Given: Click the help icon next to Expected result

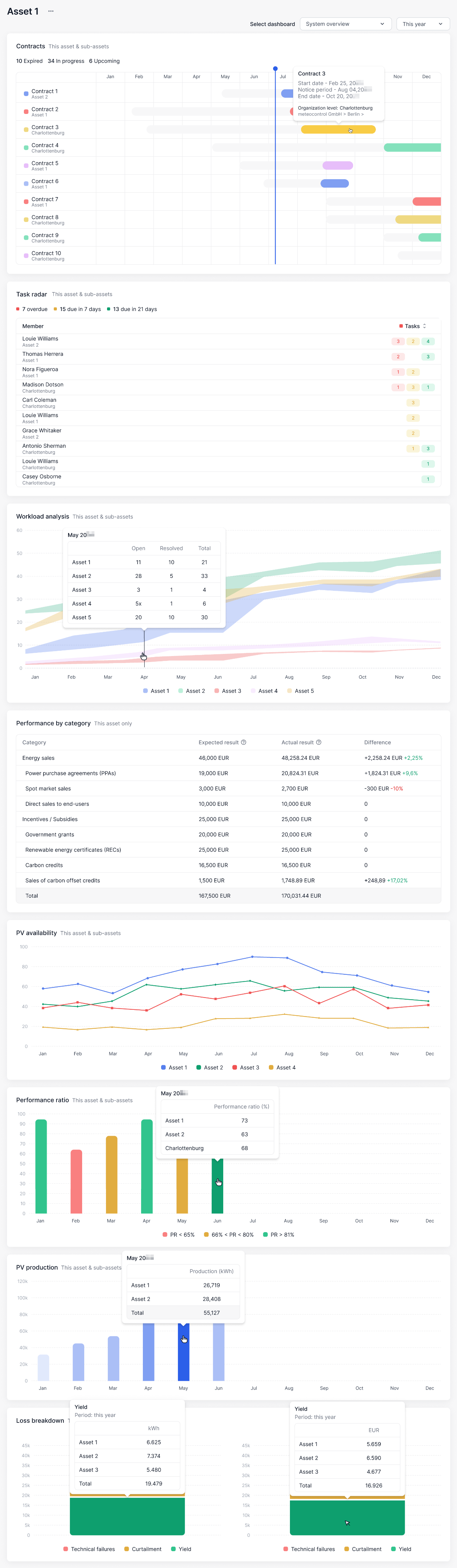Looking at the screenshot, I should pyautogui.click(x=244, y=742).
